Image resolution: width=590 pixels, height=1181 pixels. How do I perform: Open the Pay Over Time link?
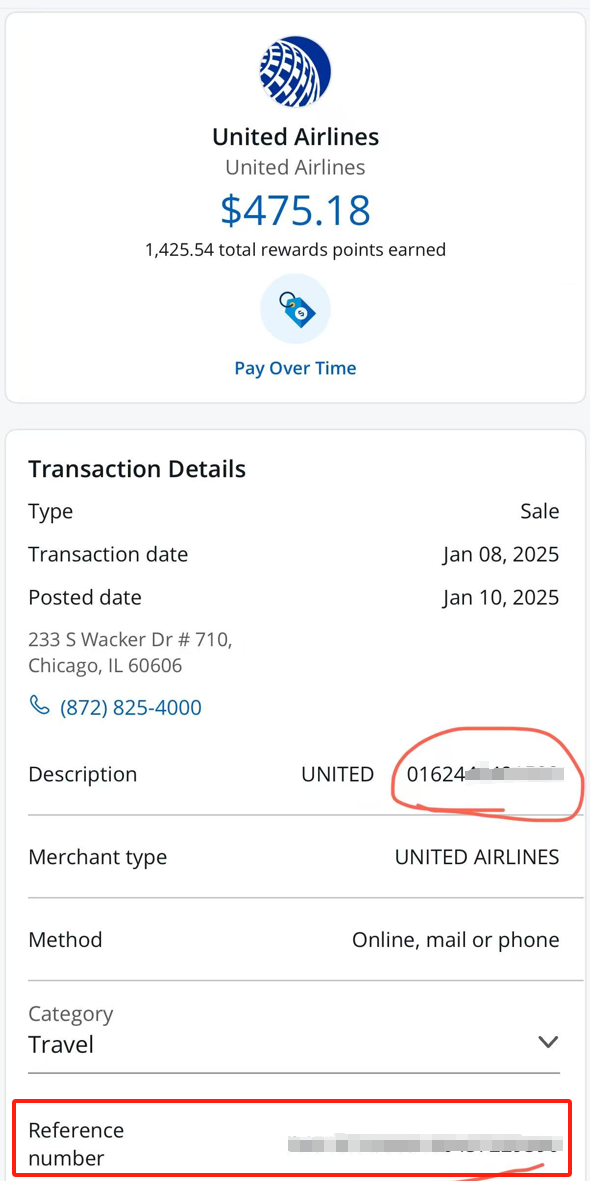point(295,368)
